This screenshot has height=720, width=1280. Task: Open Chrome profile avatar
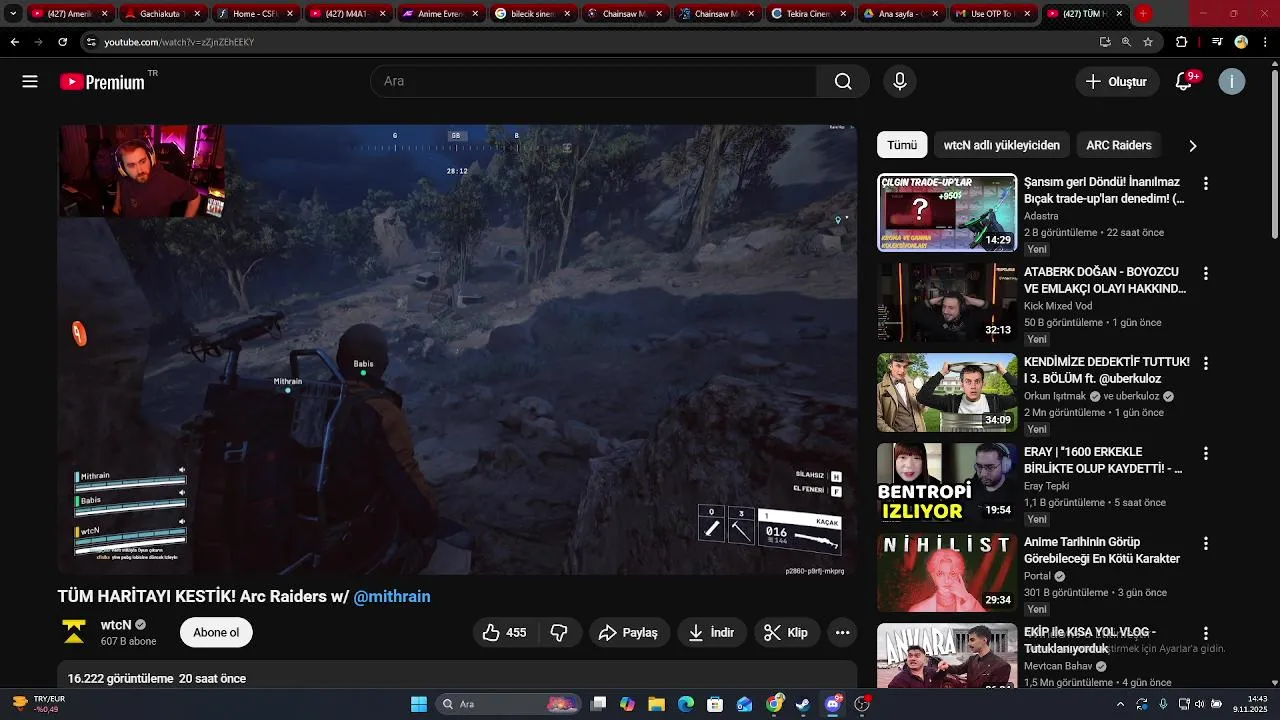coord(1241,42)
